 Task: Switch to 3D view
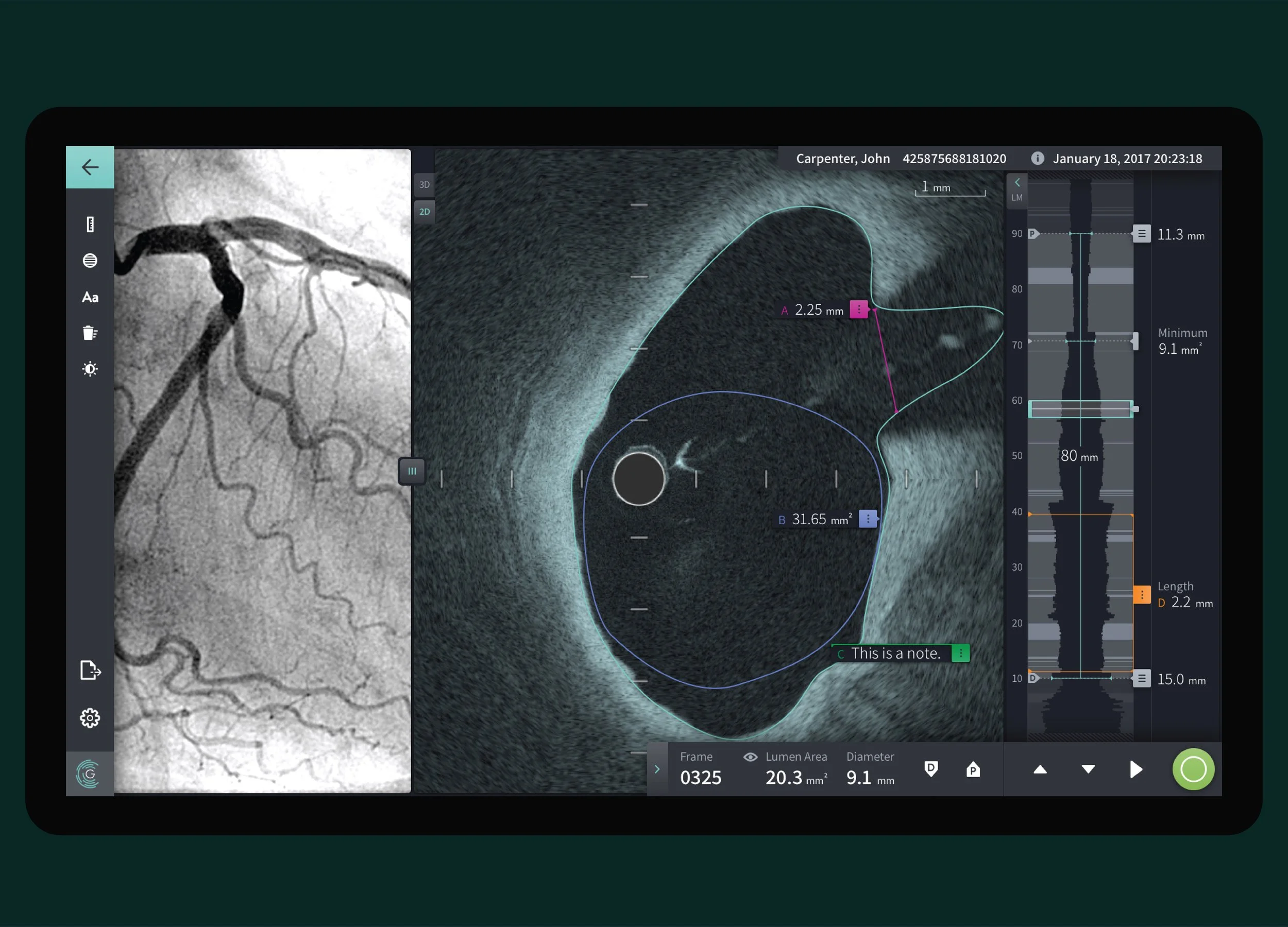tap(424, 184)
